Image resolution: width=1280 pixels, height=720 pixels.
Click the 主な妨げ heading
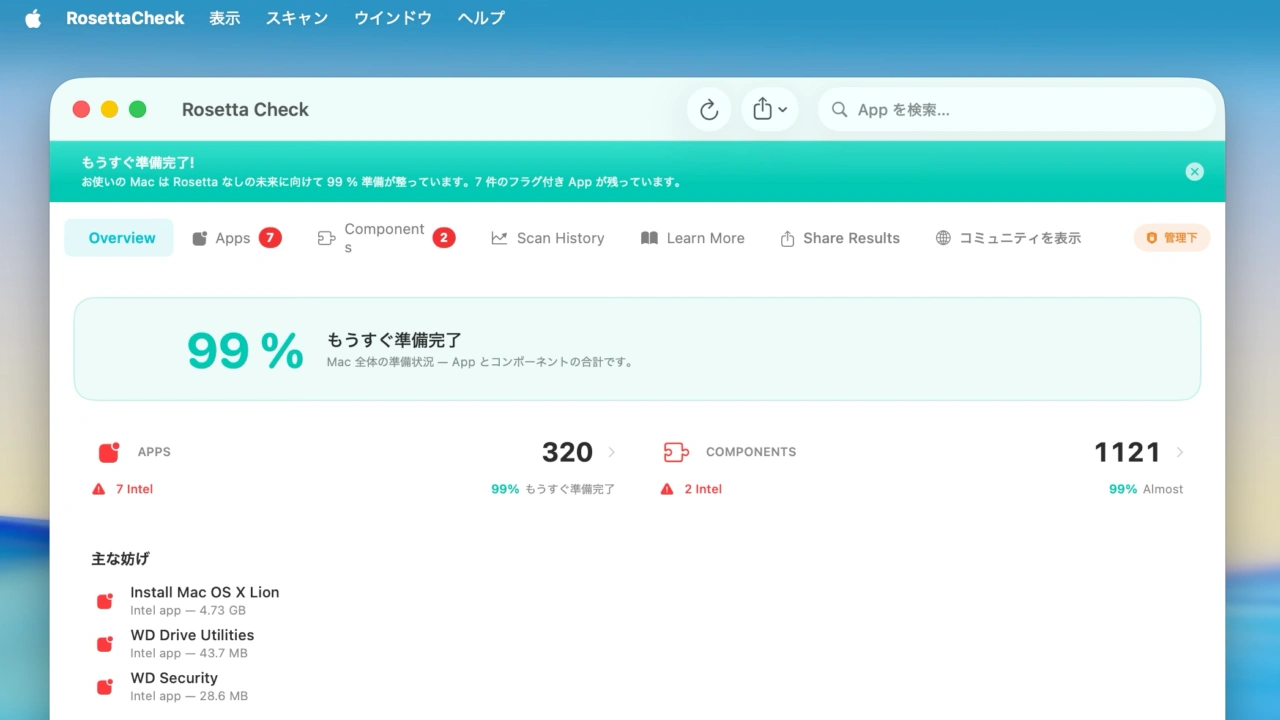(x=120, y=559)
